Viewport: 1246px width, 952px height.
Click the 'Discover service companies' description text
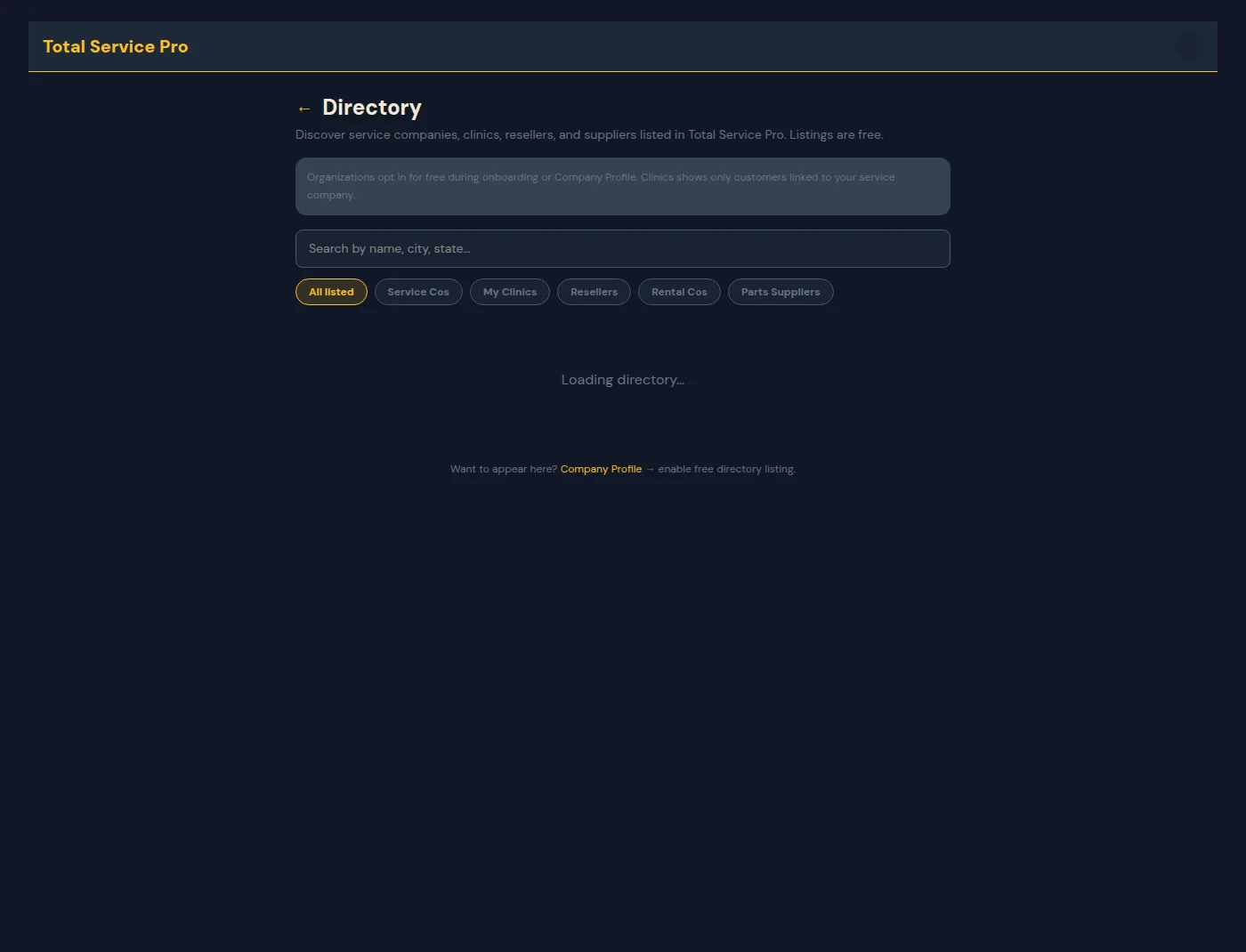(x=589, y=134)
